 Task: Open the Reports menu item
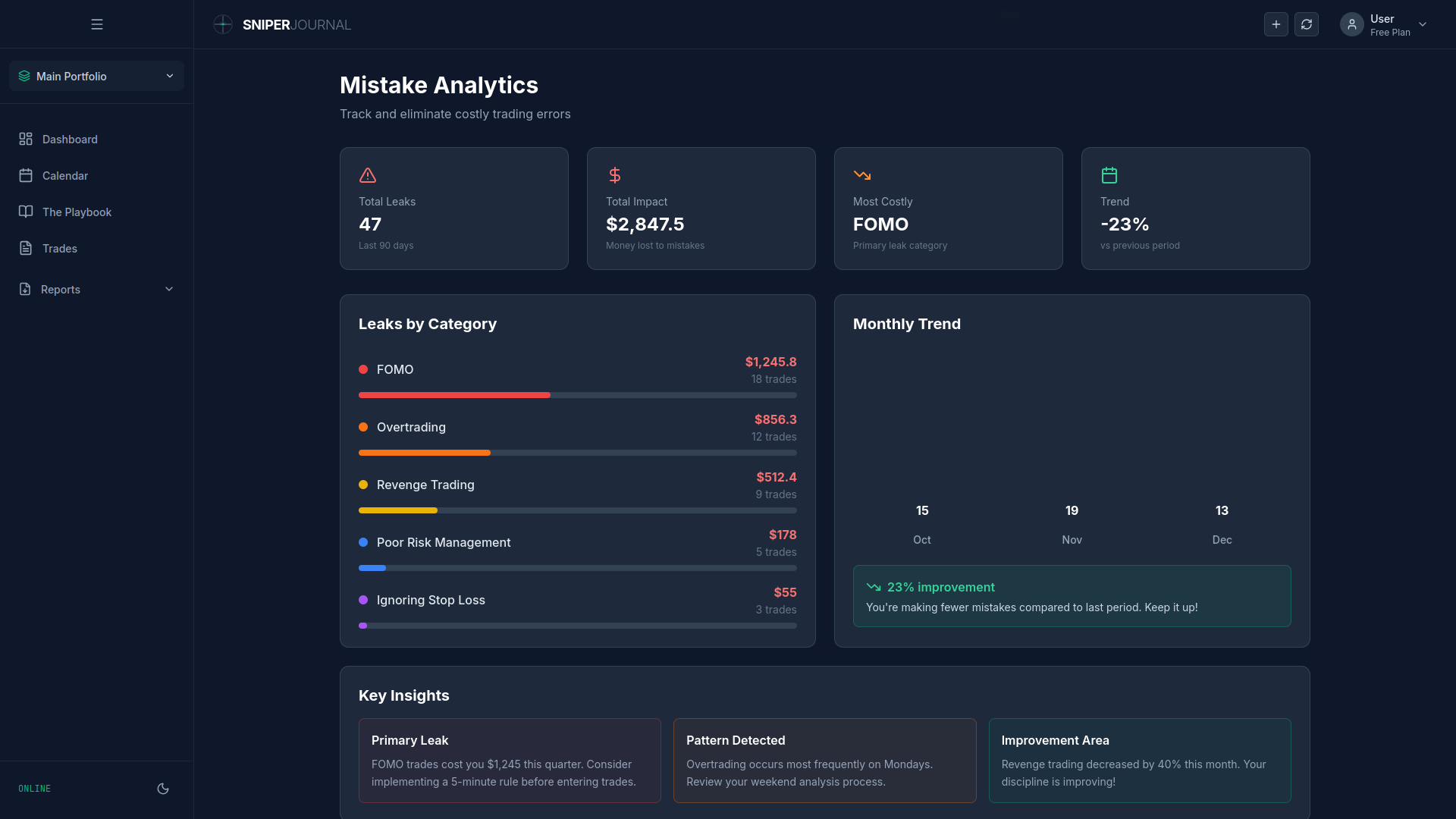(96, 289)
